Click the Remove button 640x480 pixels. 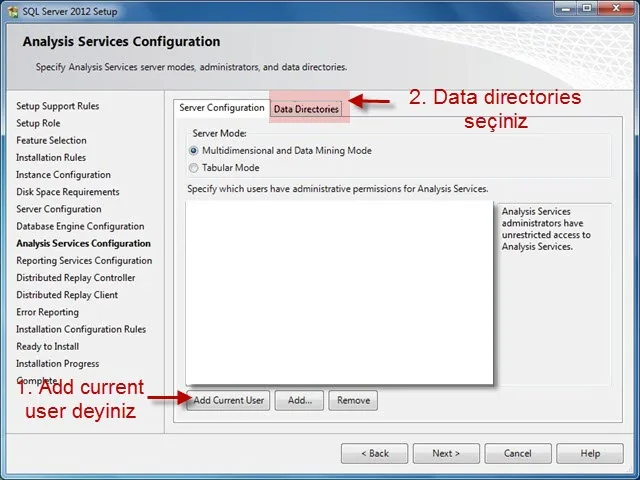353,400
